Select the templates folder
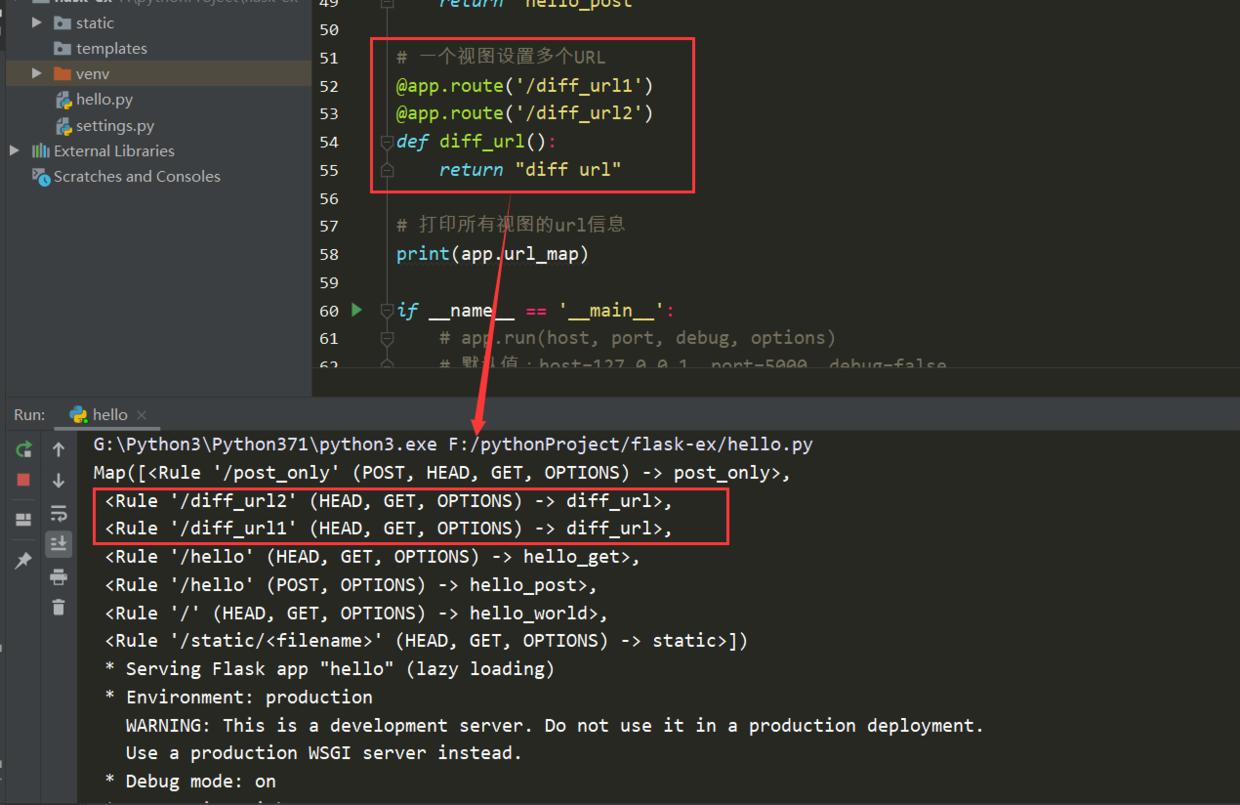 pyautogui.click(x=111, y=48)
